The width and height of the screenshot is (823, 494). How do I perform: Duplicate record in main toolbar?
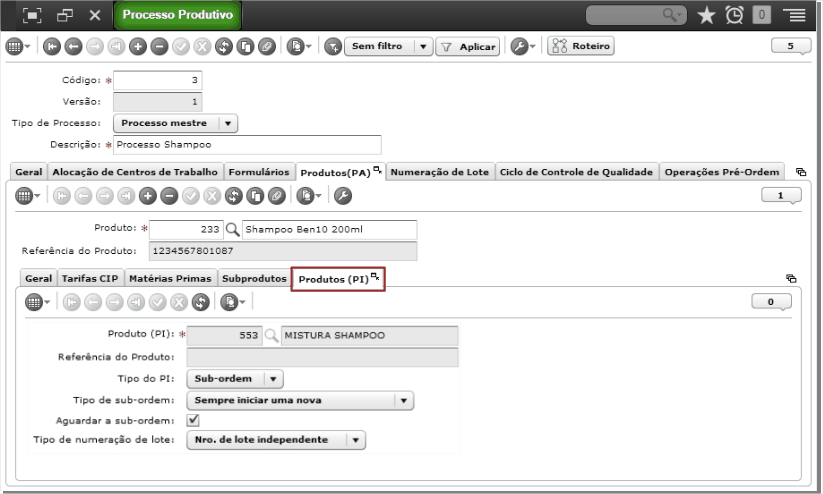(x=245, y=47)
